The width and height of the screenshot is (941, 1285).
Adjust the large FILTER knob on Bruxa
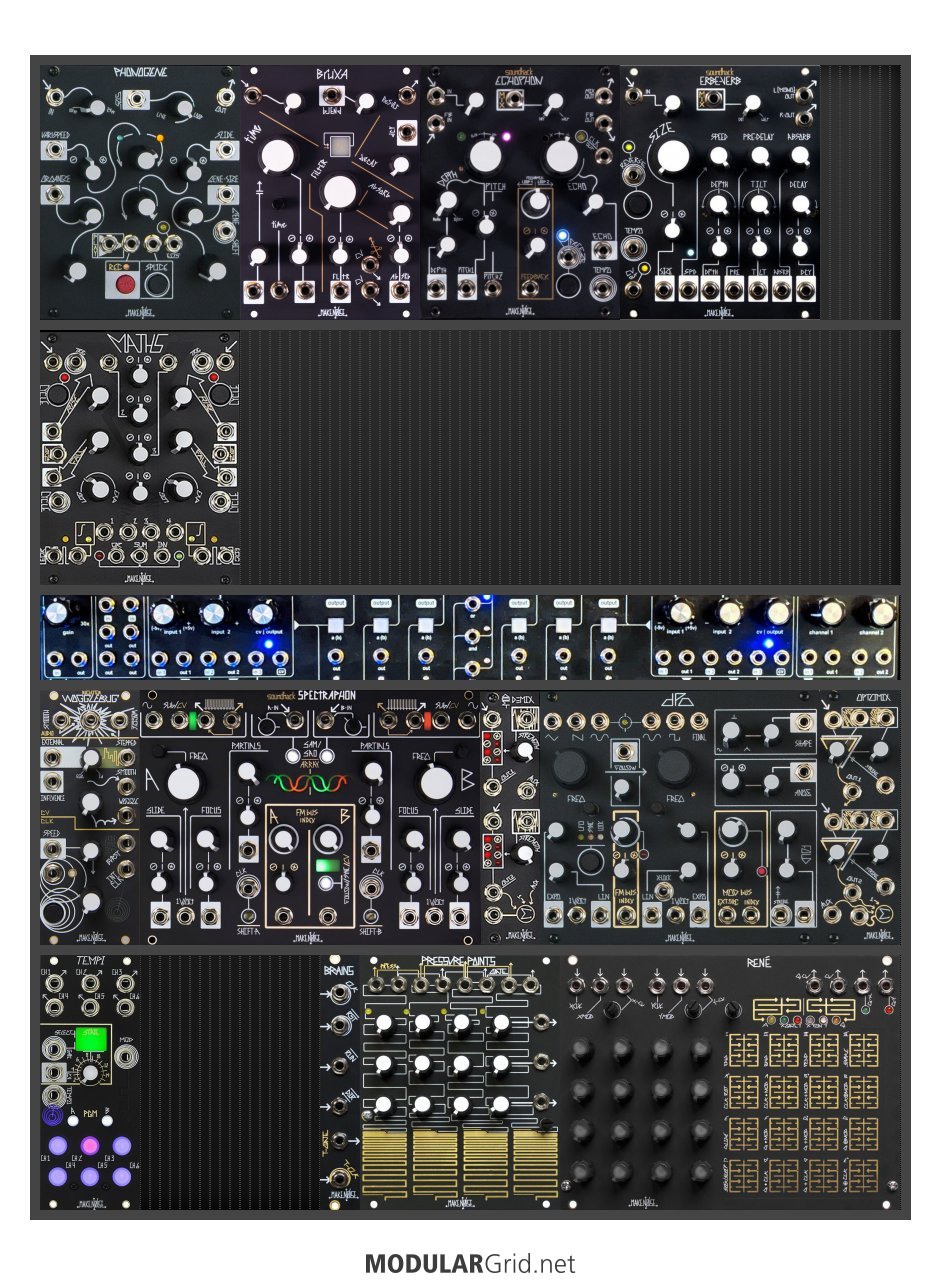tap(340, 194)
